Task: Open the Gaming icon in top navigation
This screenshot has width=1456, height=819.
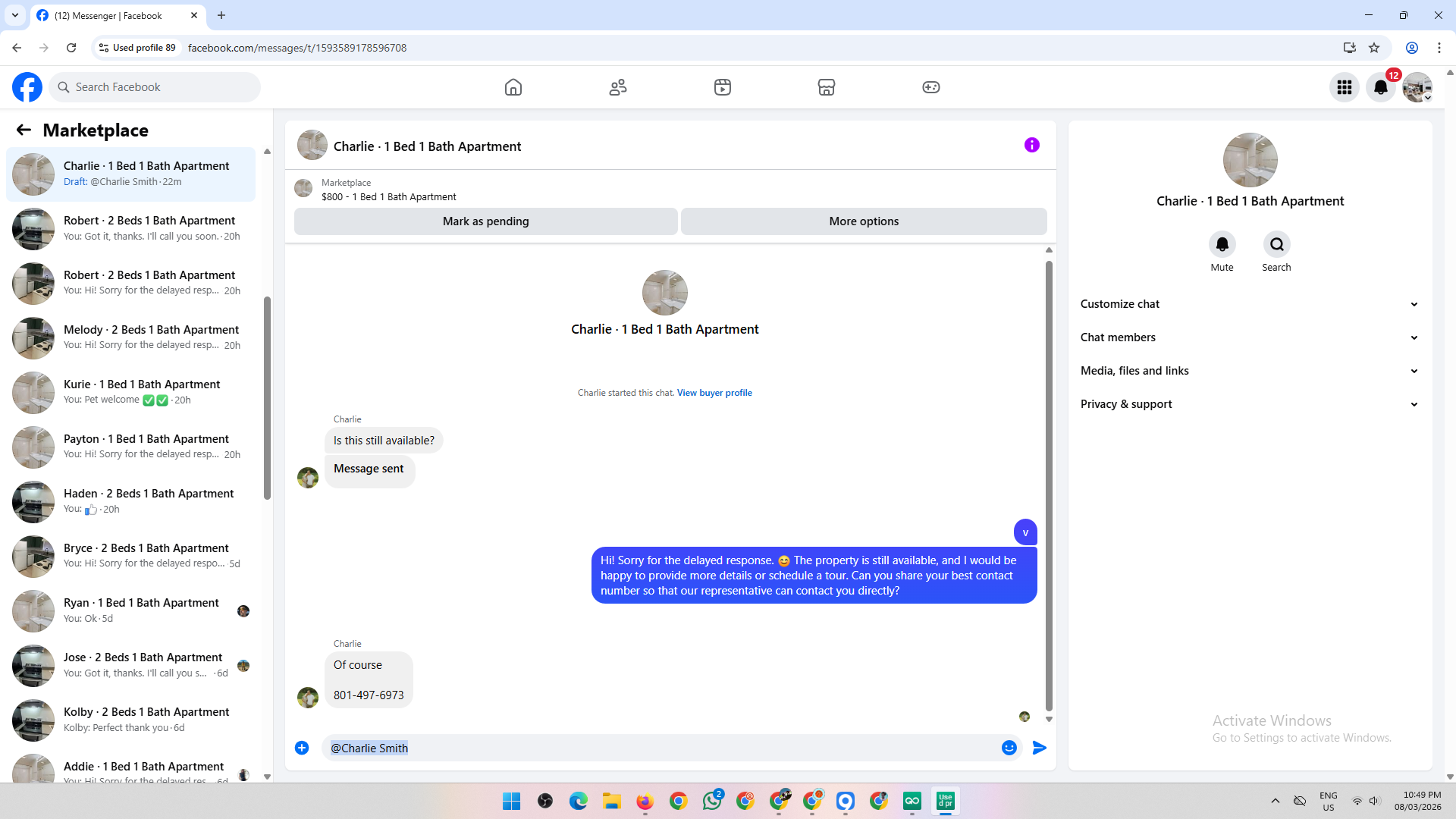Action: (x=931, y=87)
